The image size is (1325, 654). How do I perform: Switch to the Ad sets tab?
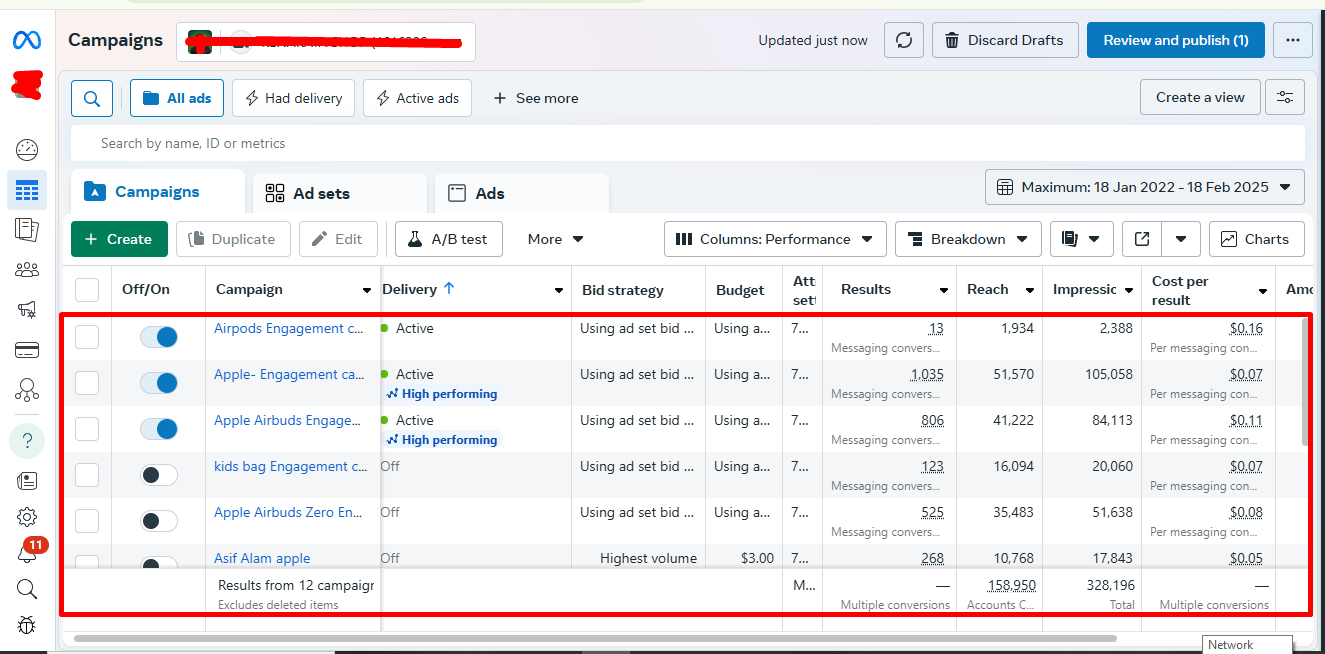click(x=320, y=194)
